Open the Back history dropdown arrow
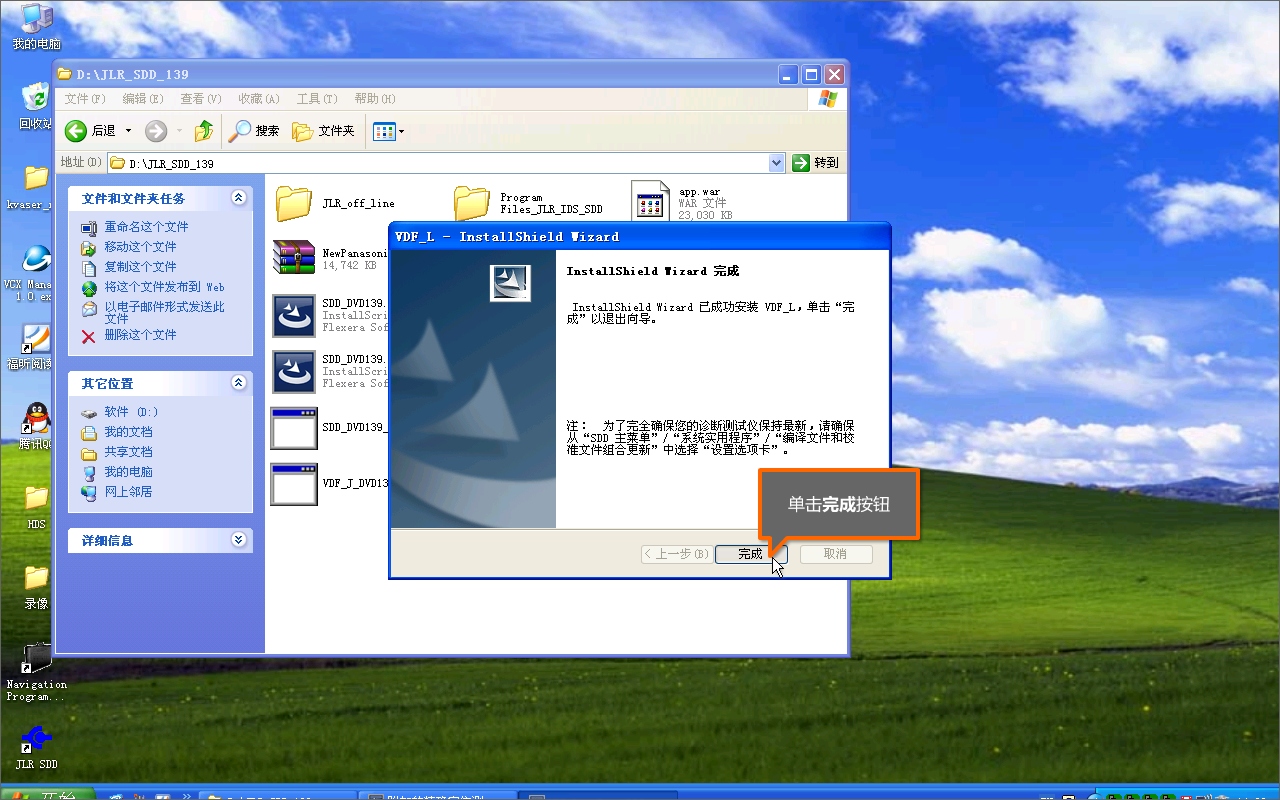Image resolution: width=1280 pixels, height=800 pixels. (x=128, y=131)
